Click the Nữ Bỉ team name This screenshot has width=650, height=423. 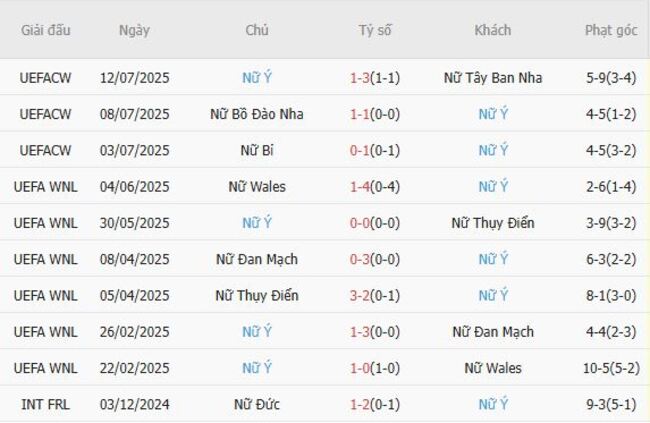(257, 150)
